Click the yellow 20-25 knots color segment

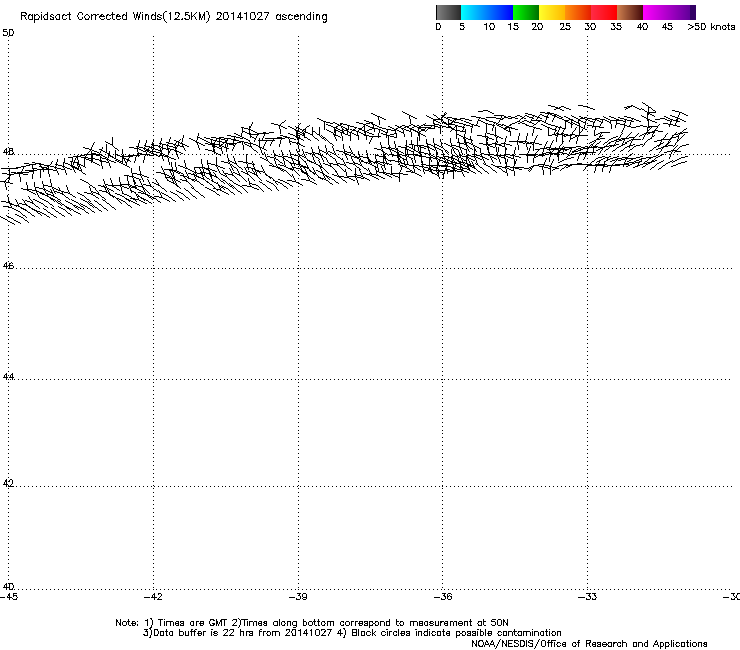coord(552,12)
